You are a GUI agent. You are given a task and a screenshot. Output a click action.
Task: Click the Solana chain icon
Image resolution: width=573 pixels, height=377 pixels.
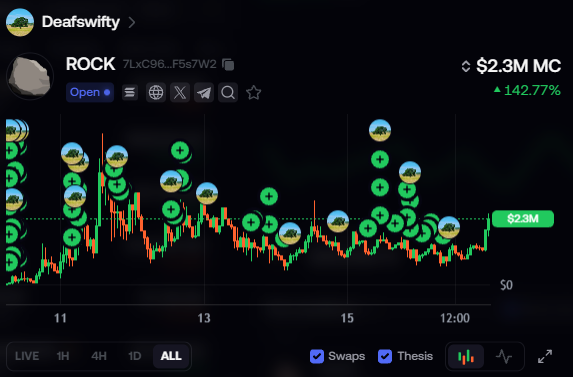pyautogui.click(x=130, y=92)
